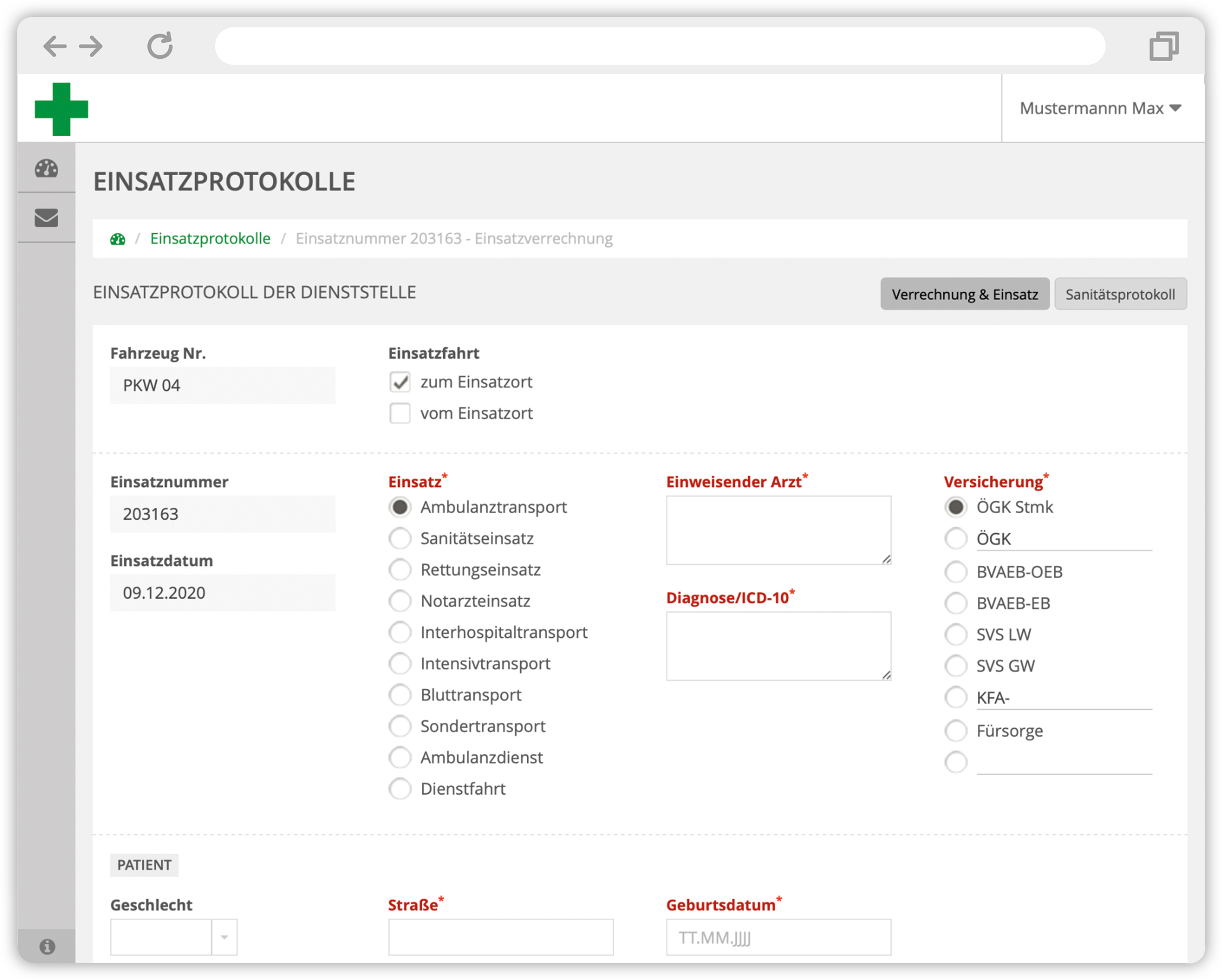The image size is (1222, 980).
Task: Select the Ambulanzdienst radio option
Action: pyautogui.click(x=400, y=758)
